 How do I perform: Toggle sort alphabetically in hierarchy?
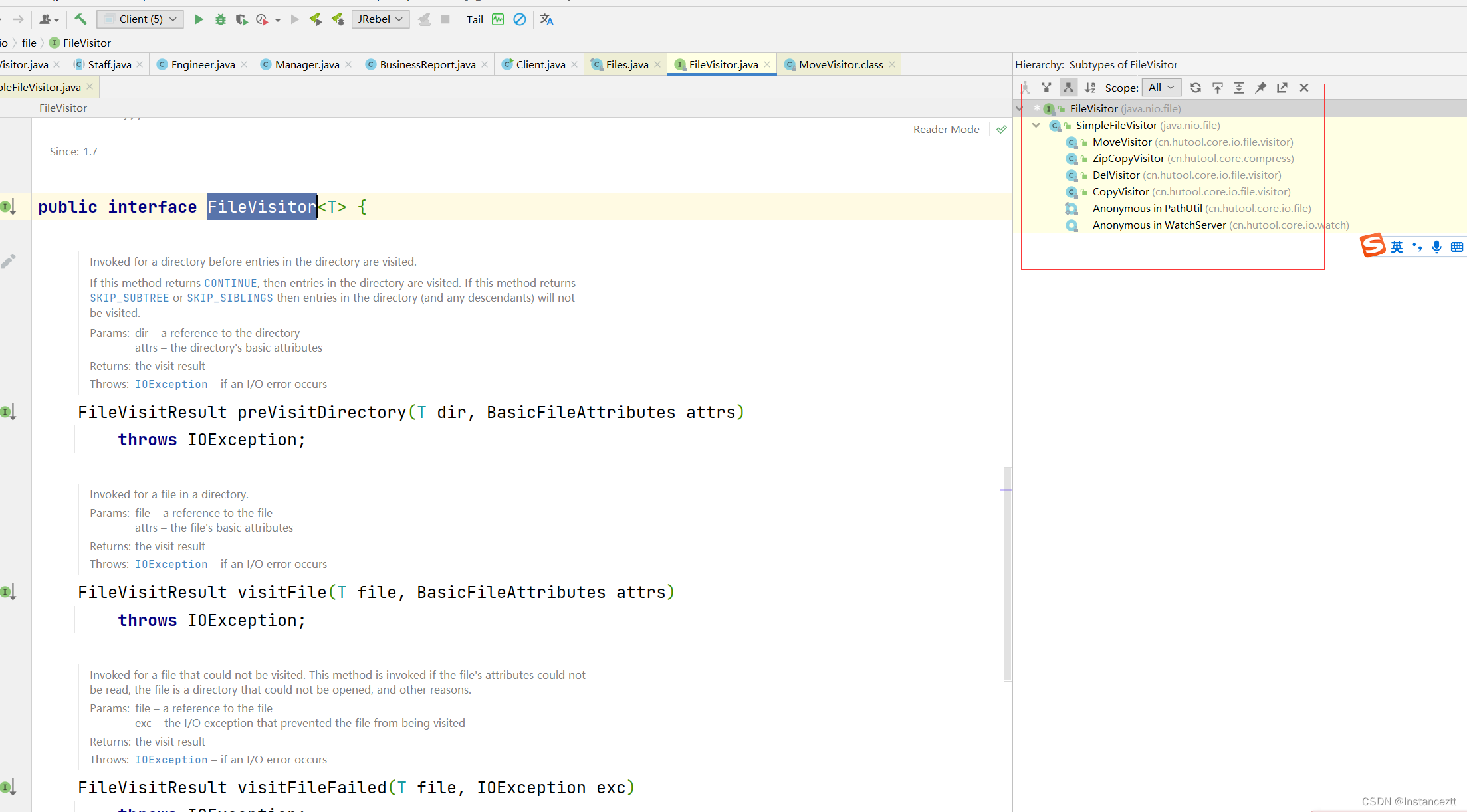point(1090,88)
